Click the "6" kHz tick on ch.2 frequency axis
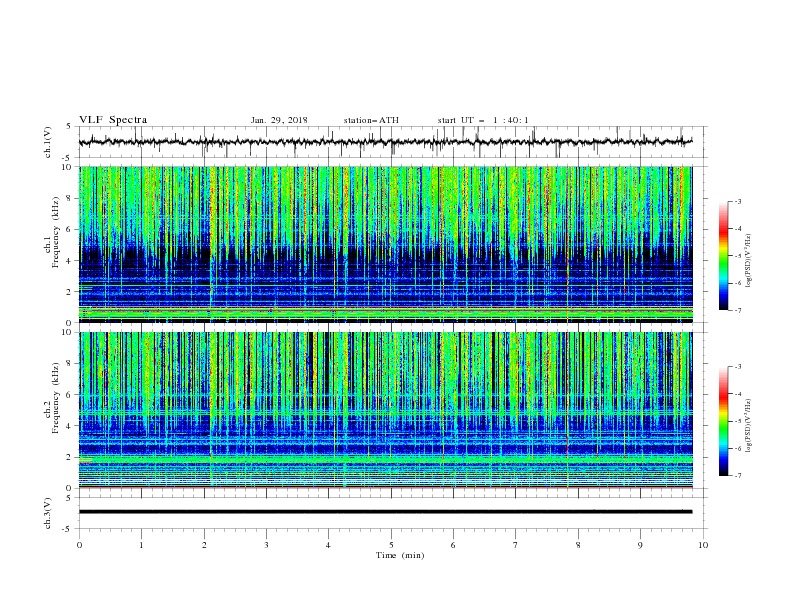792x612 pixels. (x=70, y=395)
